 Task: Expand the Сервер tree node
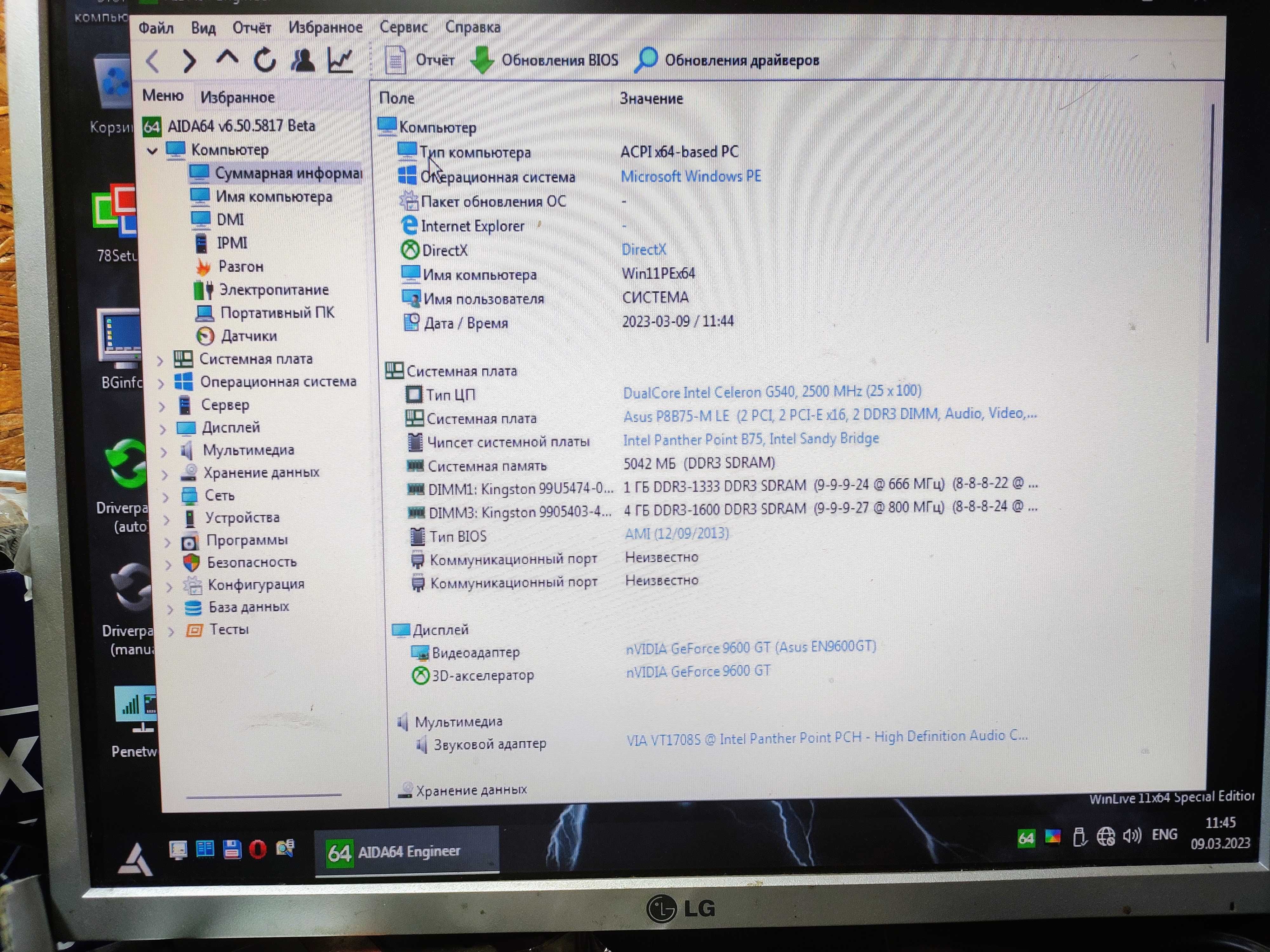(x=162, y=406)
